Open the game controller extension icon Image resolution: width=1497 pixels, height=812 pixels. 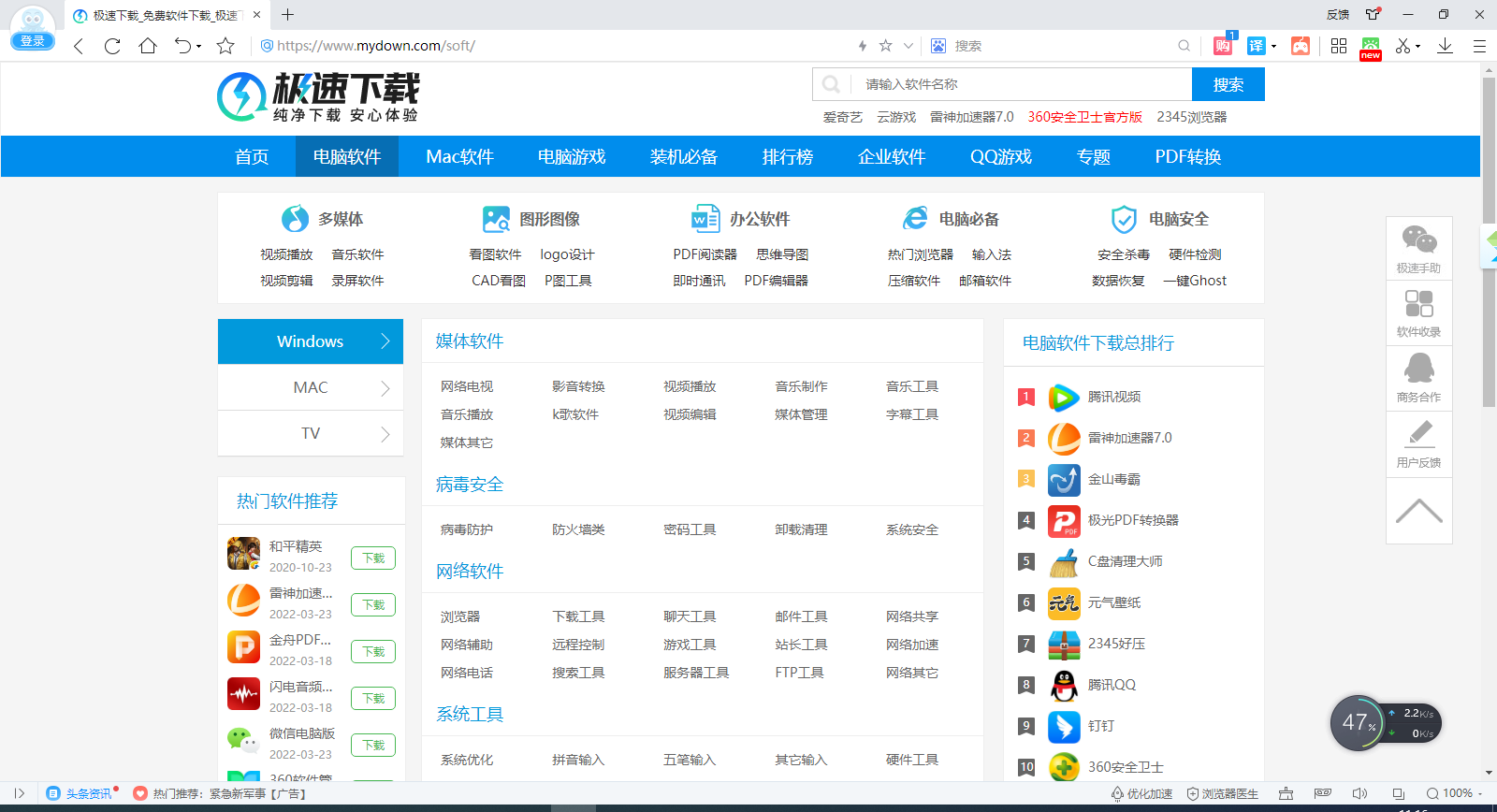[1301, 46]
